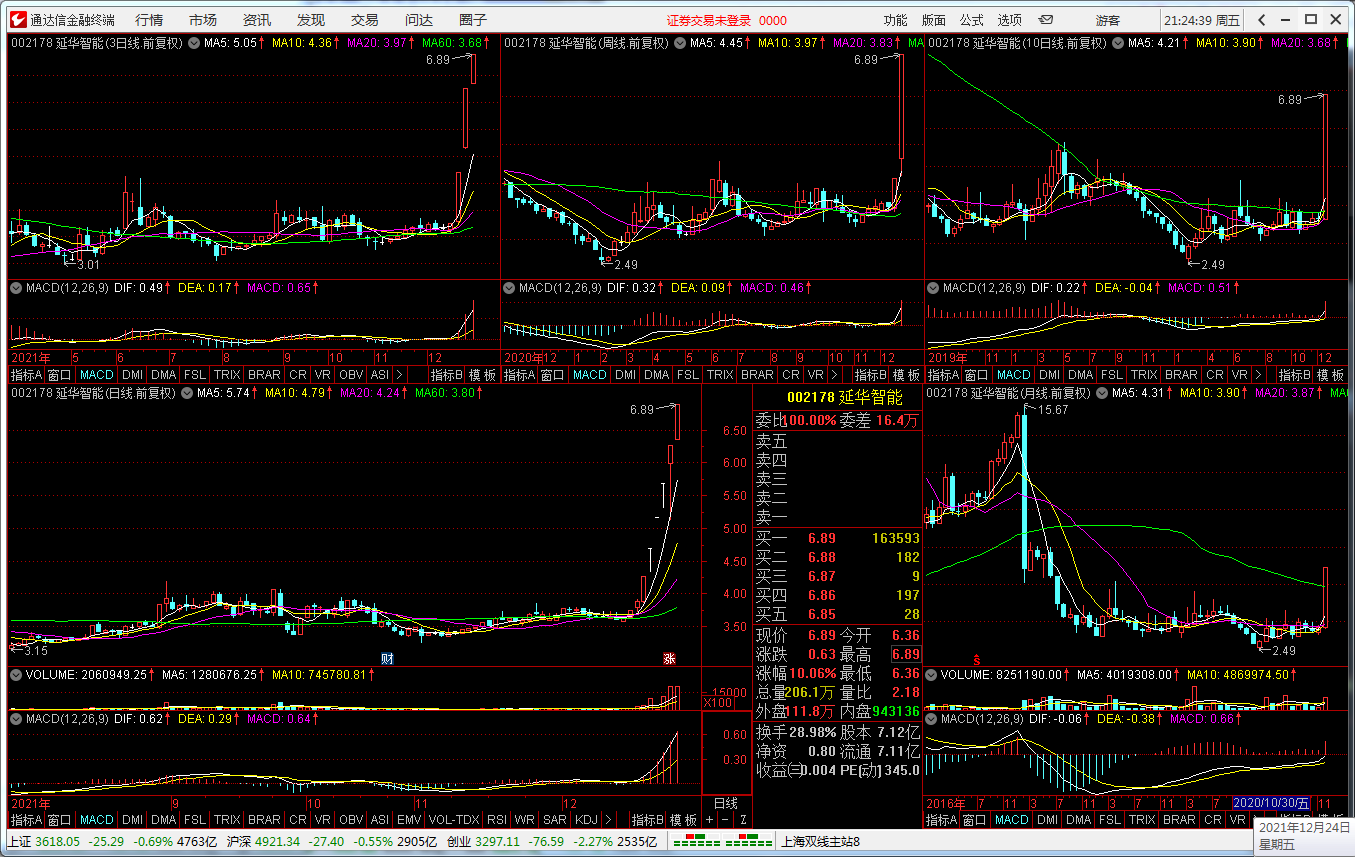Screen dimensions: 1355x857
Task: Select the TRIX indicator tab in daily chart
Action: click(x=227, y=820)
